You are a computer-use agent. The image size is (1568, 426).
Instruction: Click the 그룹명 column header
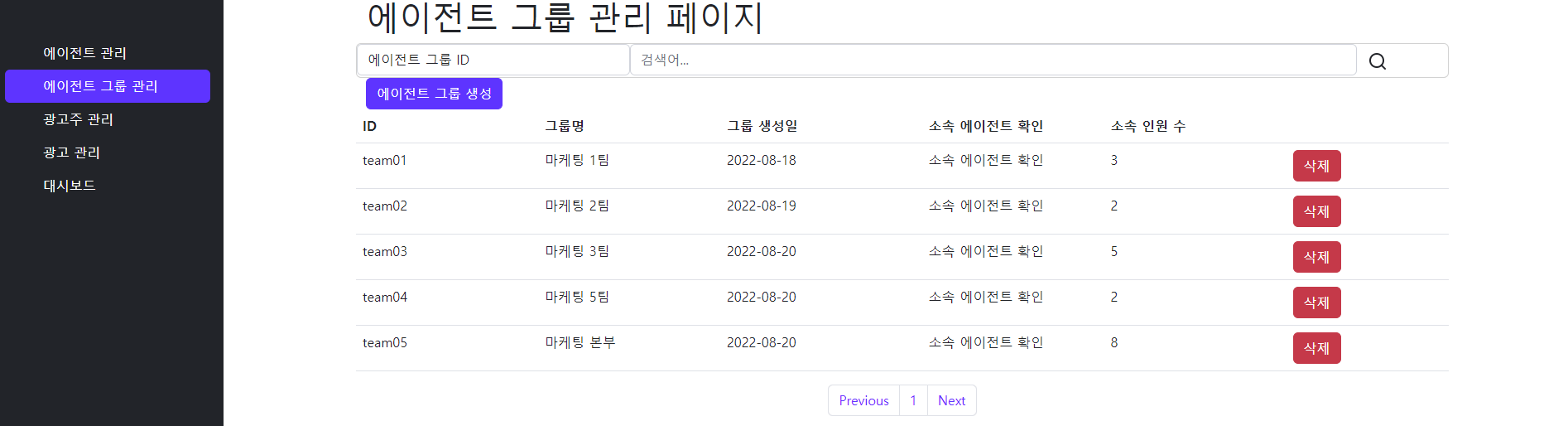(x=565, y=126)
